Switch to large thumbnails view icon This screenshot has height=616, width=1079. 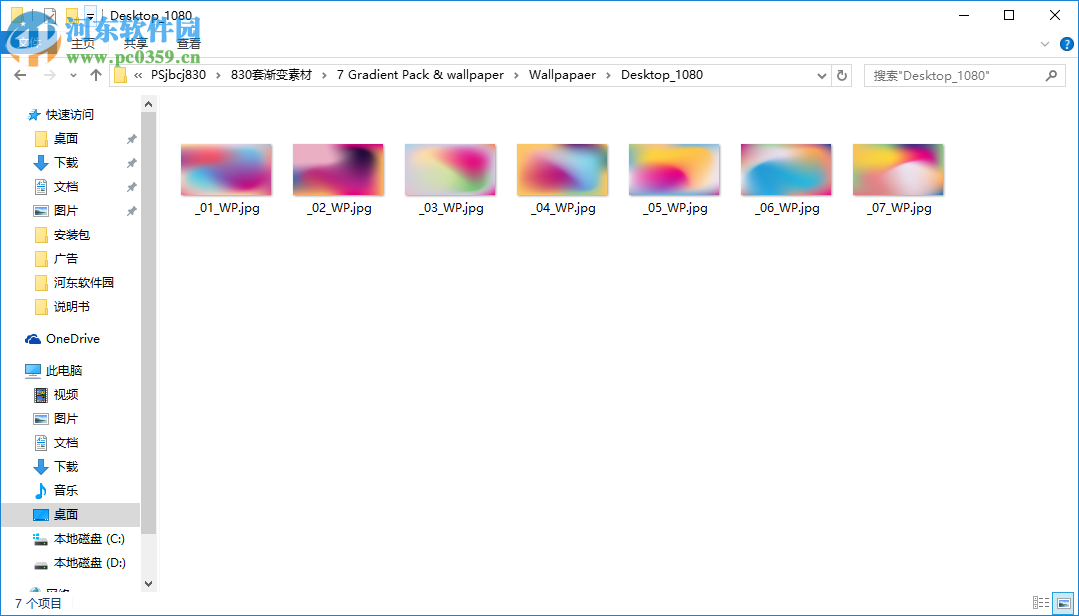(1065, 603)
